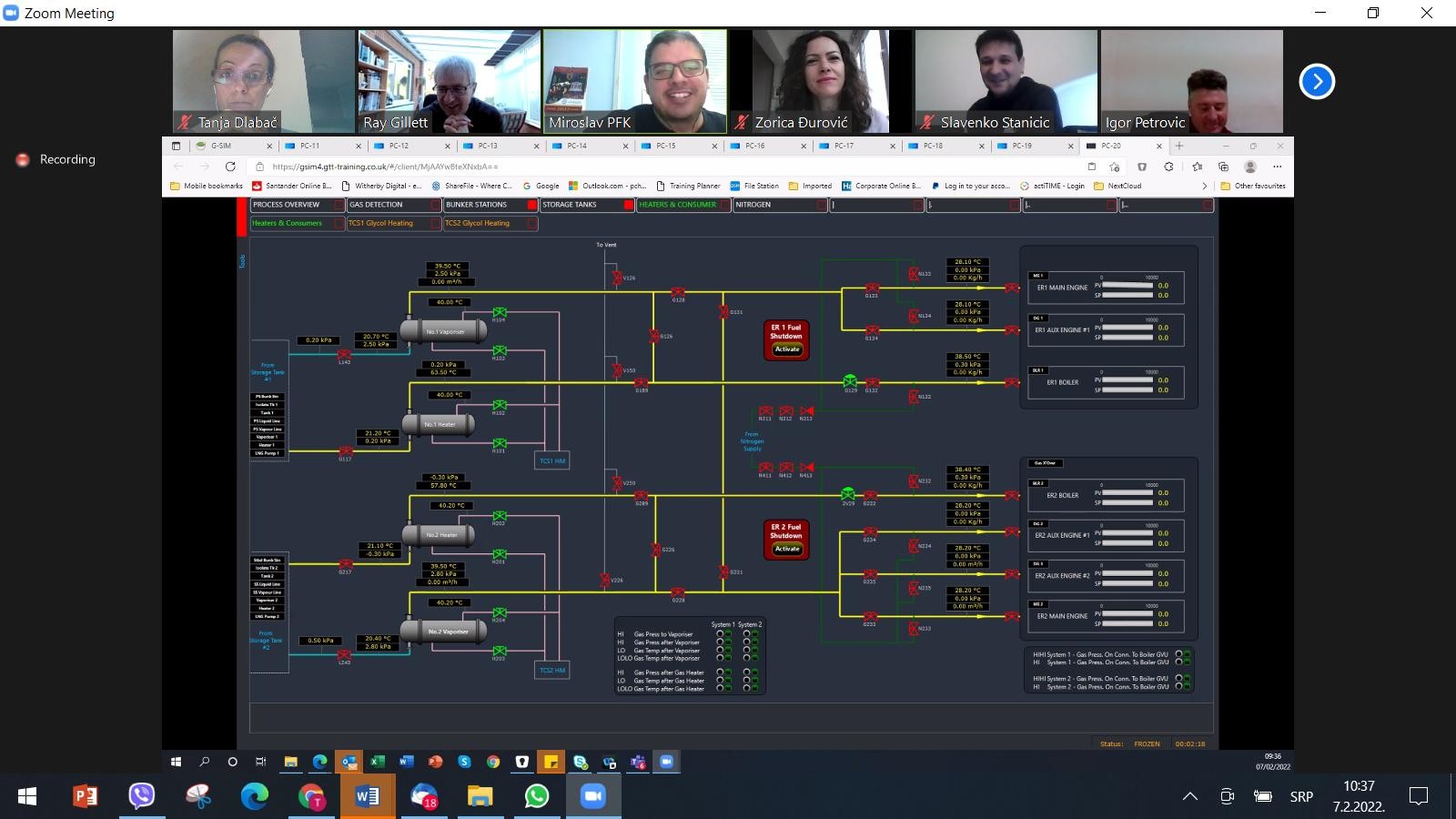Refresh the browser page
The image size is (1456, 819).
click(230, 167)
